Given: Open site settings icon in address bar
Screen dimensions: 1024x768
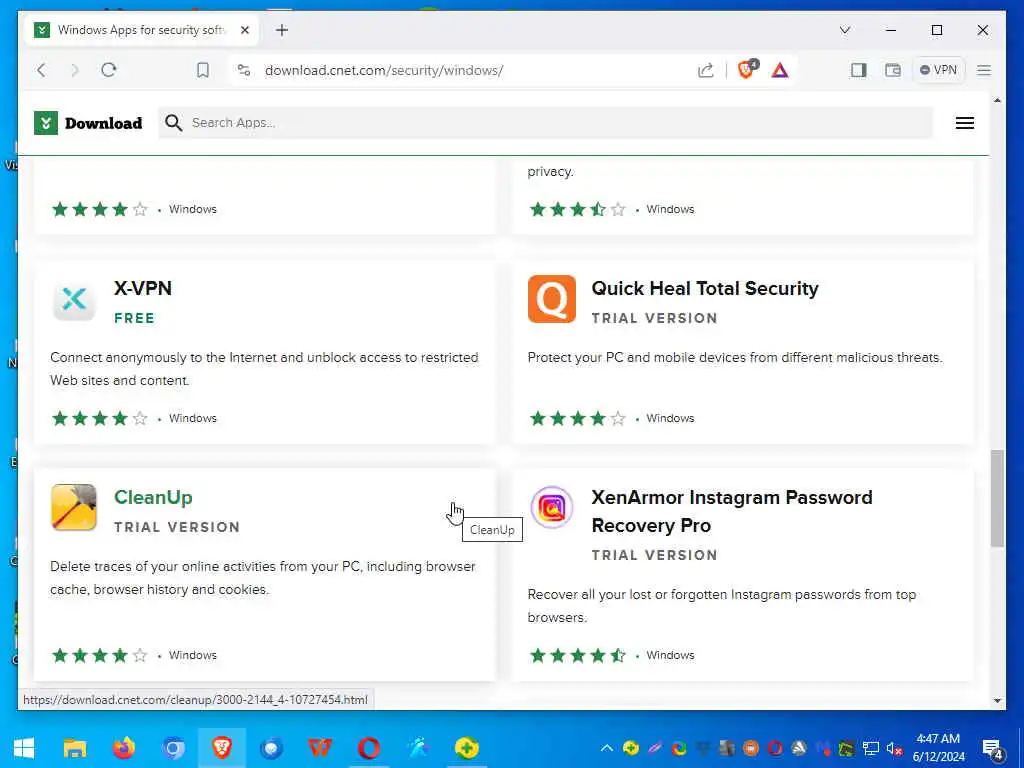Looking at the screenshot, I should pyautogui.click(x=244, y=70).
